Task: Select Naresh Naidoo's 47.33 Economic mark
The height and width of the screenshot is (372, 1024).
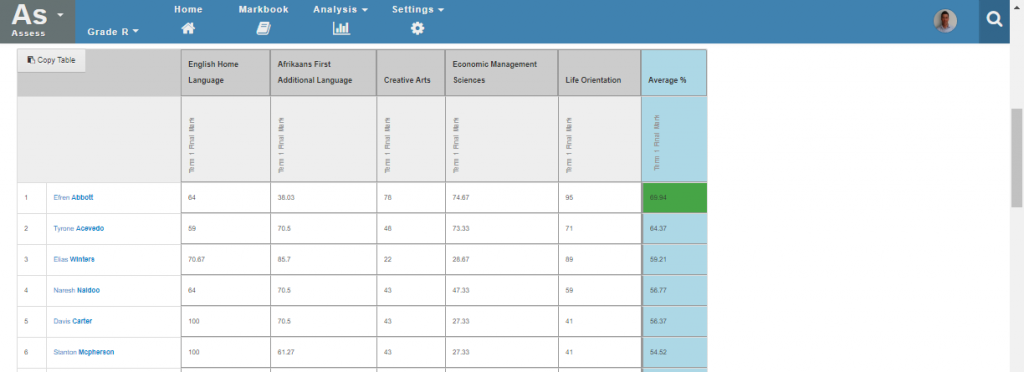Action: [502, 290]
